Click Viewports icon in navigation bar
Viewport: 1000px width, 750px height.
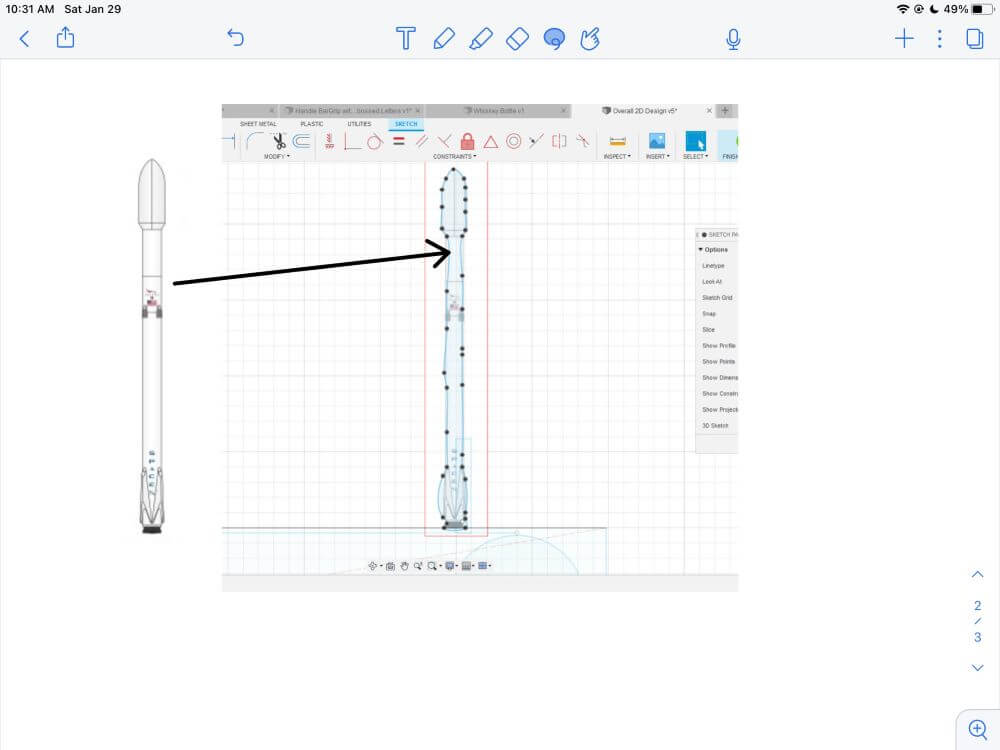[x=483, y=566]
